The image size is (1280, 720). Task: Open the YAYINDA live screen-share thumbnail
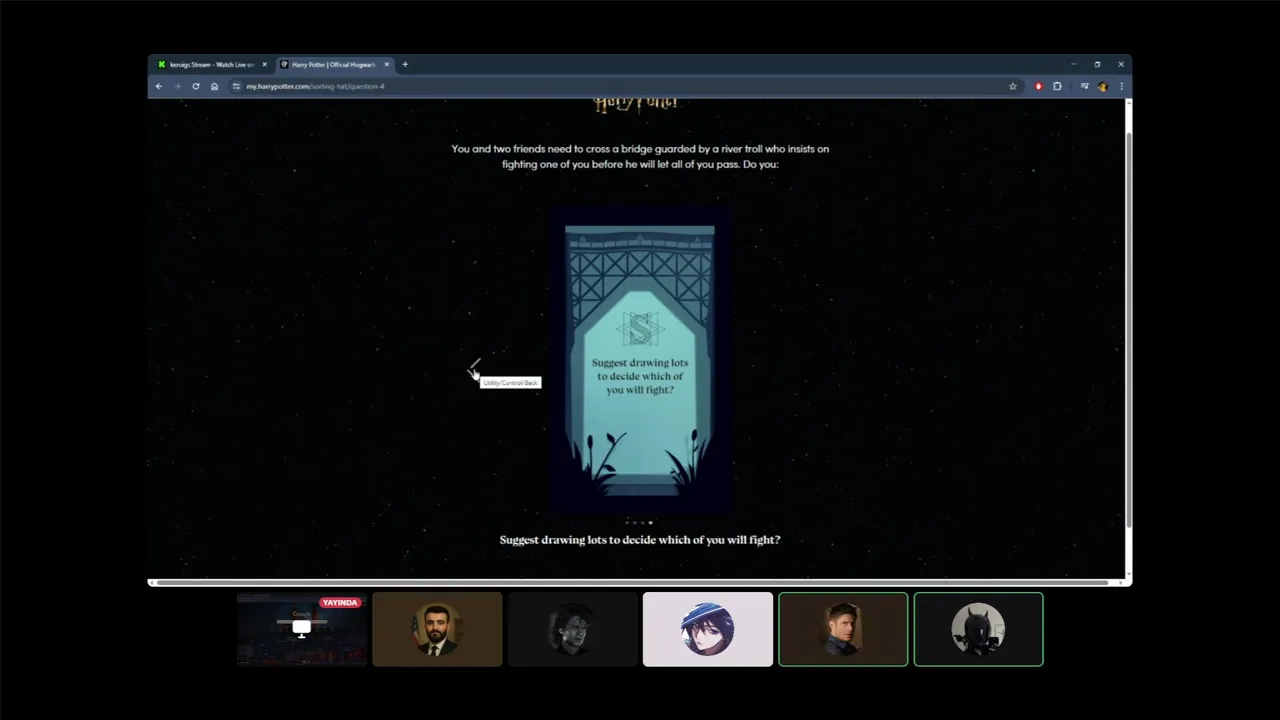click(x=302, y=629)
